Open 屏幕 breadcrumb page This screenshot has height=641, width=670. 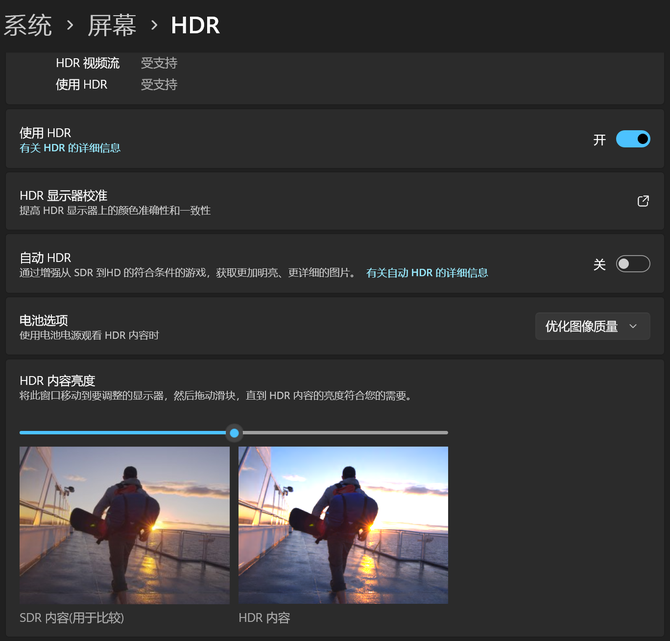[112, 25]
